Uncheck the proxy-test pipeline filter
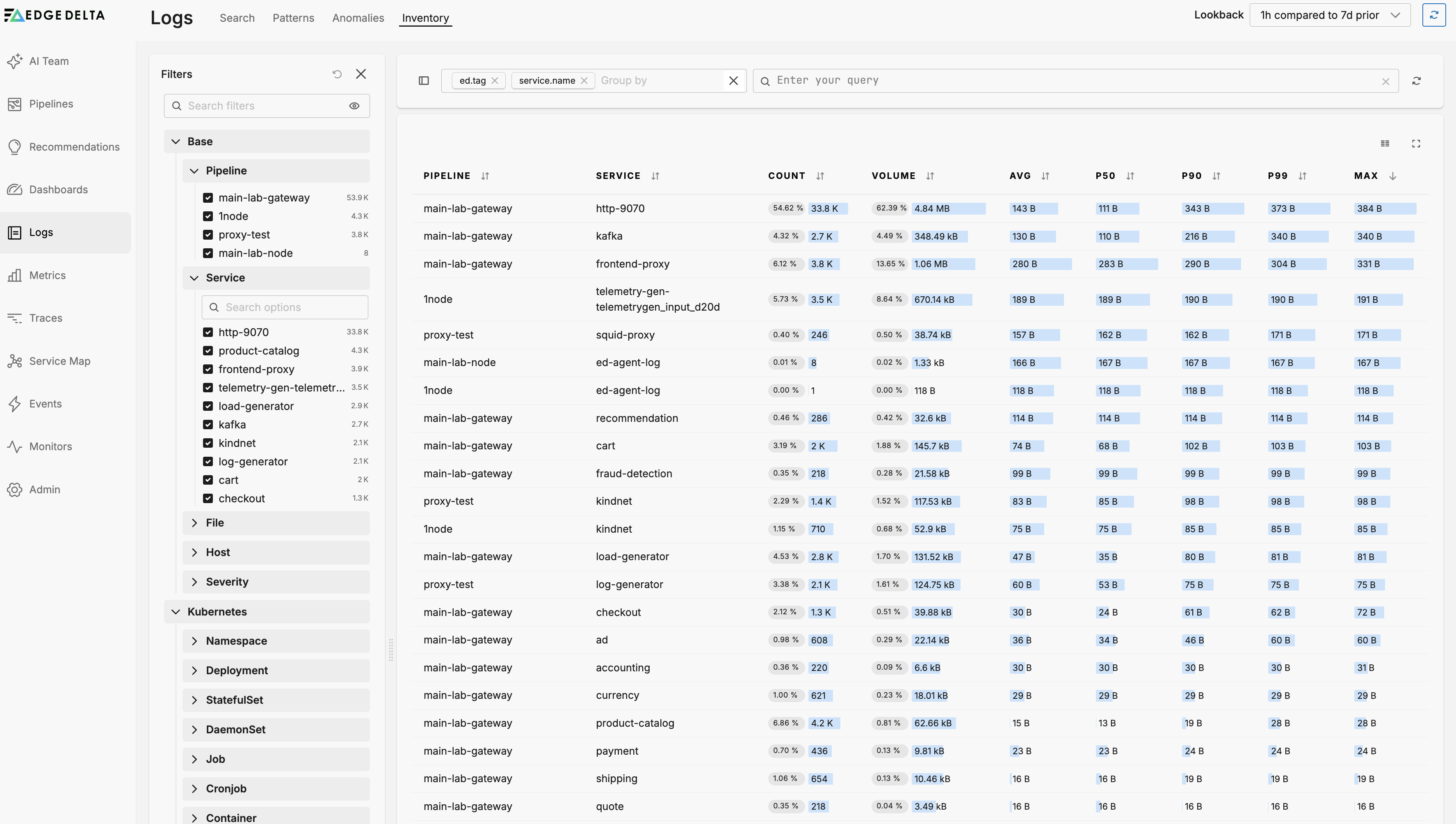 click(208, 234)
